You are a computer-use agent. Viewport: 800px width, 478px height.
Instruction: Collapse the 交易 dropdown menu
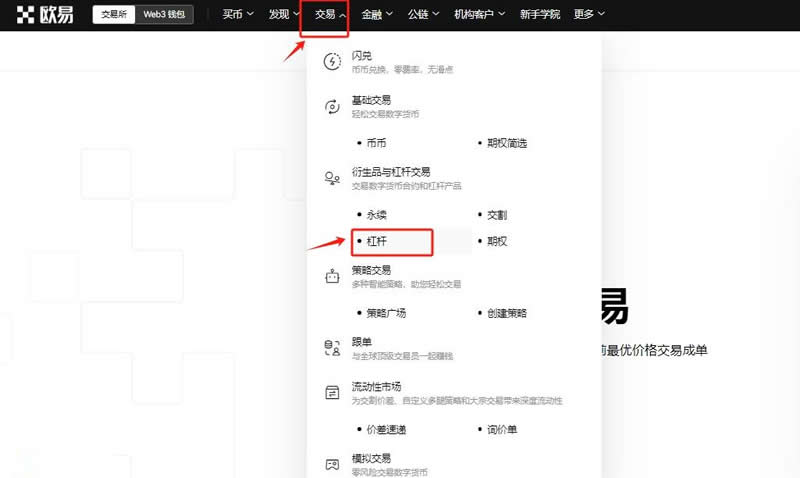point(330,15)
